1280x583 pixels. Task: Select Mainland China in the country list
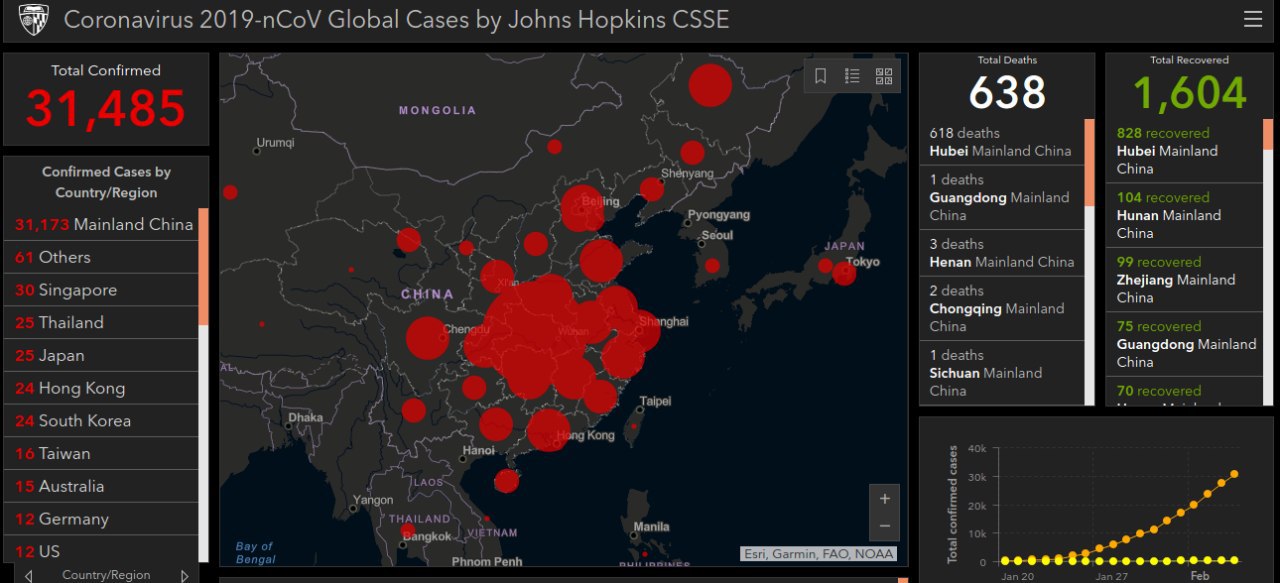click(101, 224)
